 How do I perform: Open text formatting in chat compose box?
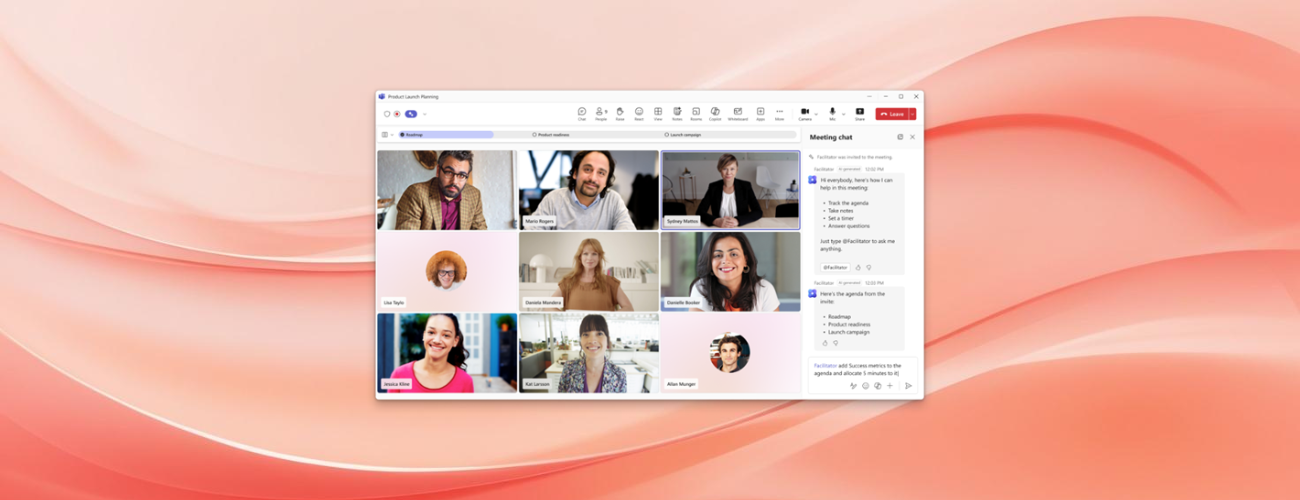click(x=853, y=385)
